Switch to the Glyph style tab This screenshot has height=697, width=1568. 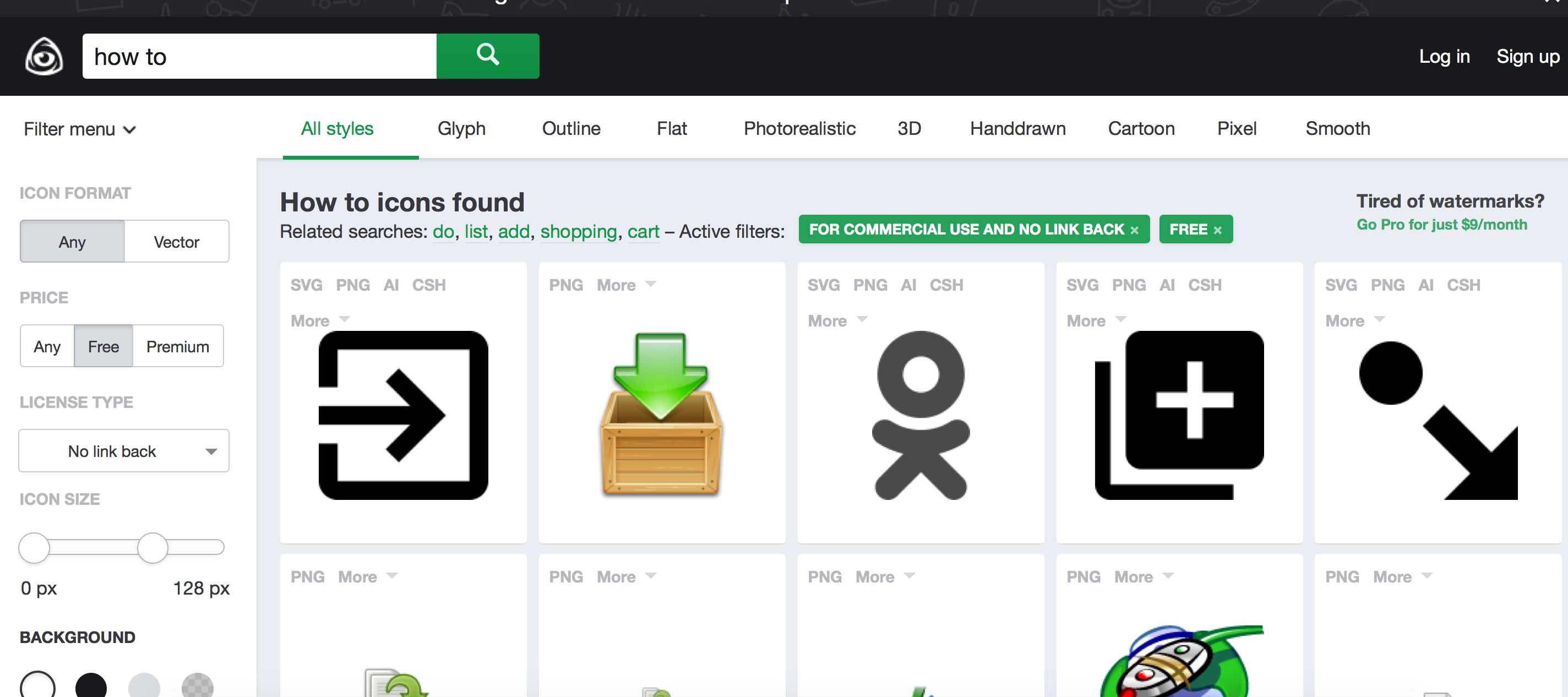click(461, 128)
